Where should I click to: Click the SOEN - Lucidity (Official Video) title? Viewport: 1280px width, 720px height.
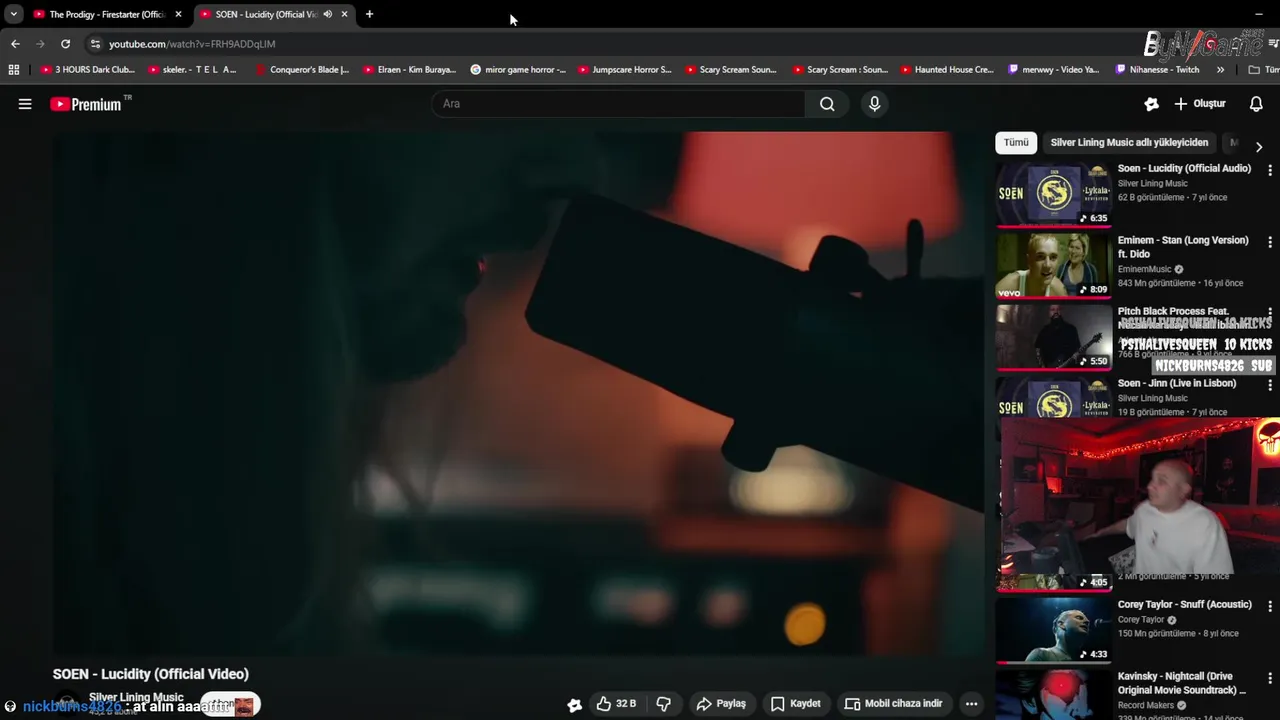(151, 674)
